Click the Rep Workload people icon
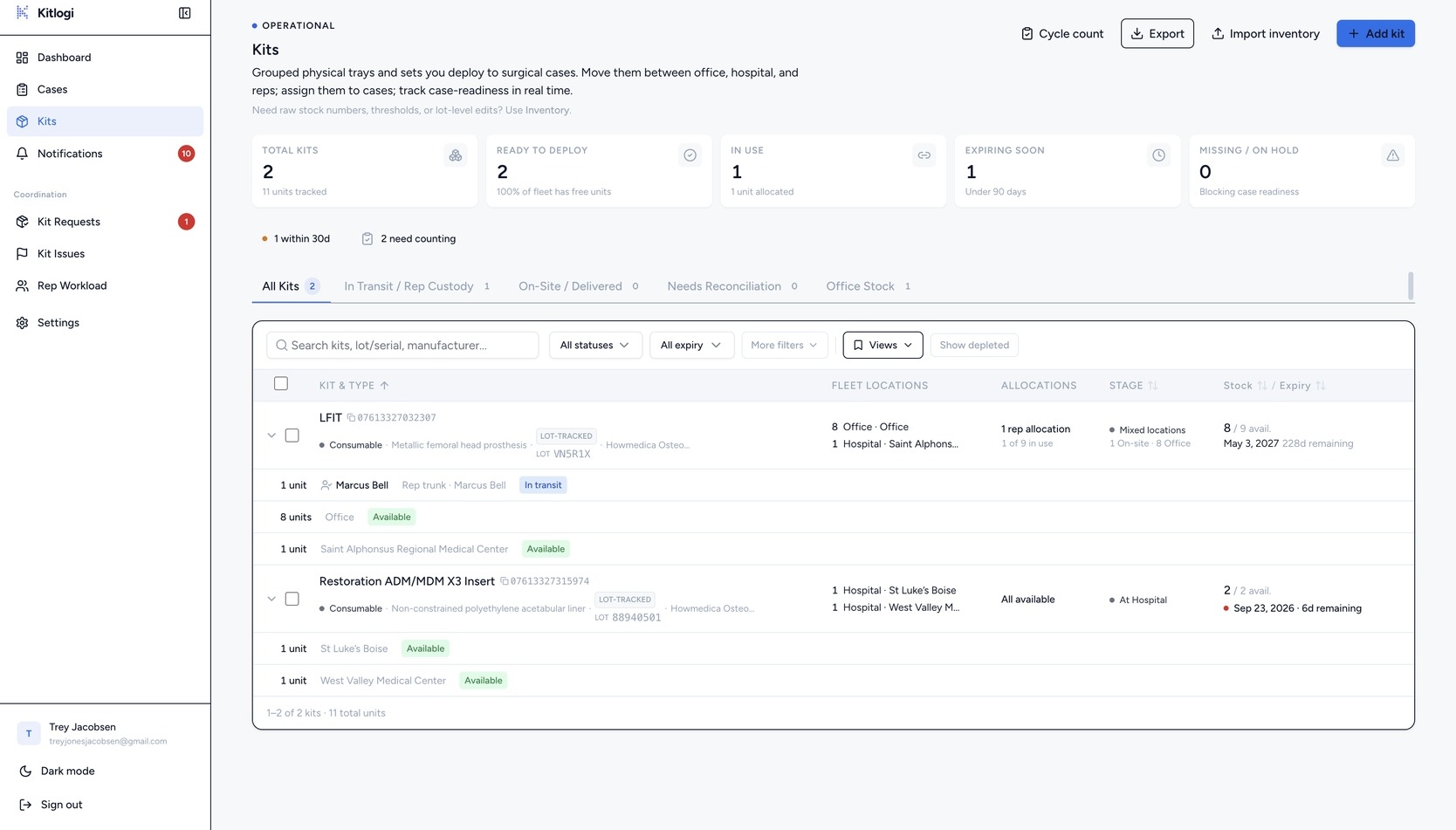The image size is (1456, 830). (23, 285)
